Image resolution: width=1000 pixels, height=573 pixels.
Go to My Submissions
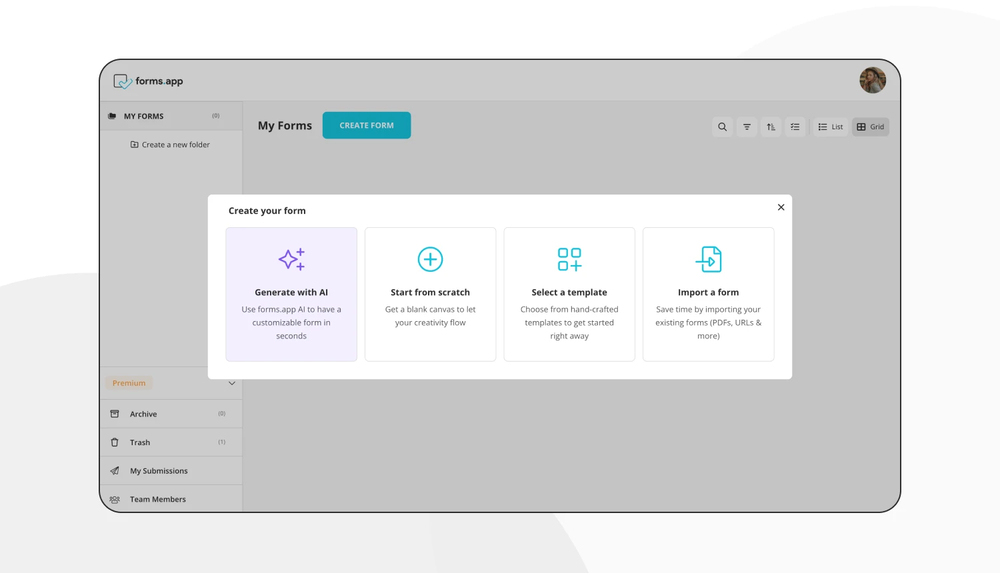pos(158,471)
